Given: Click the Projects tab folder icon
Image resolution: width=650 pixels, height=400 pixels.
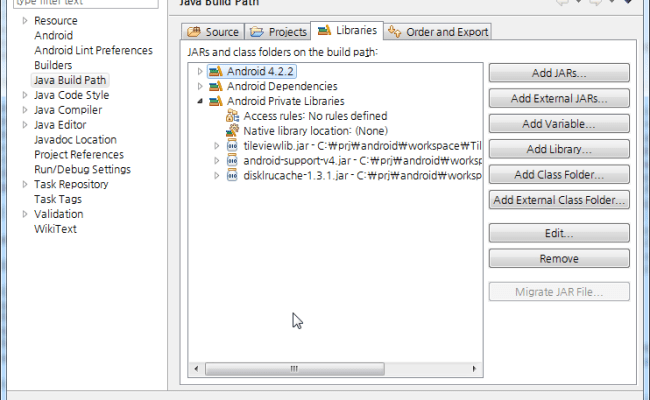Looking at the screenshot, I should 257,32.
